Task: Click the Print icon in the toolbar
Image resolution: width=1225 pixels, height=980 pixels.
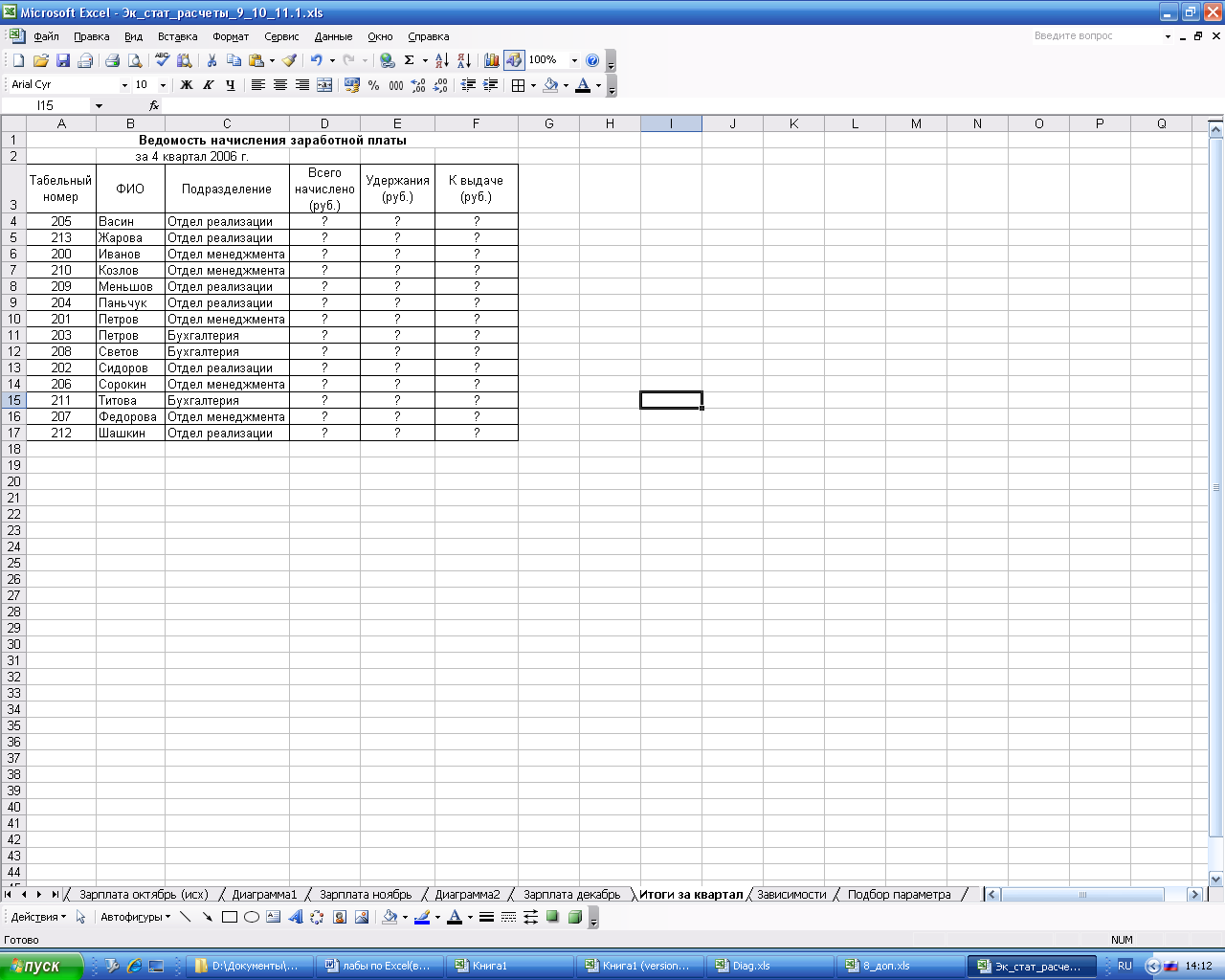Action: pos(112,60)
